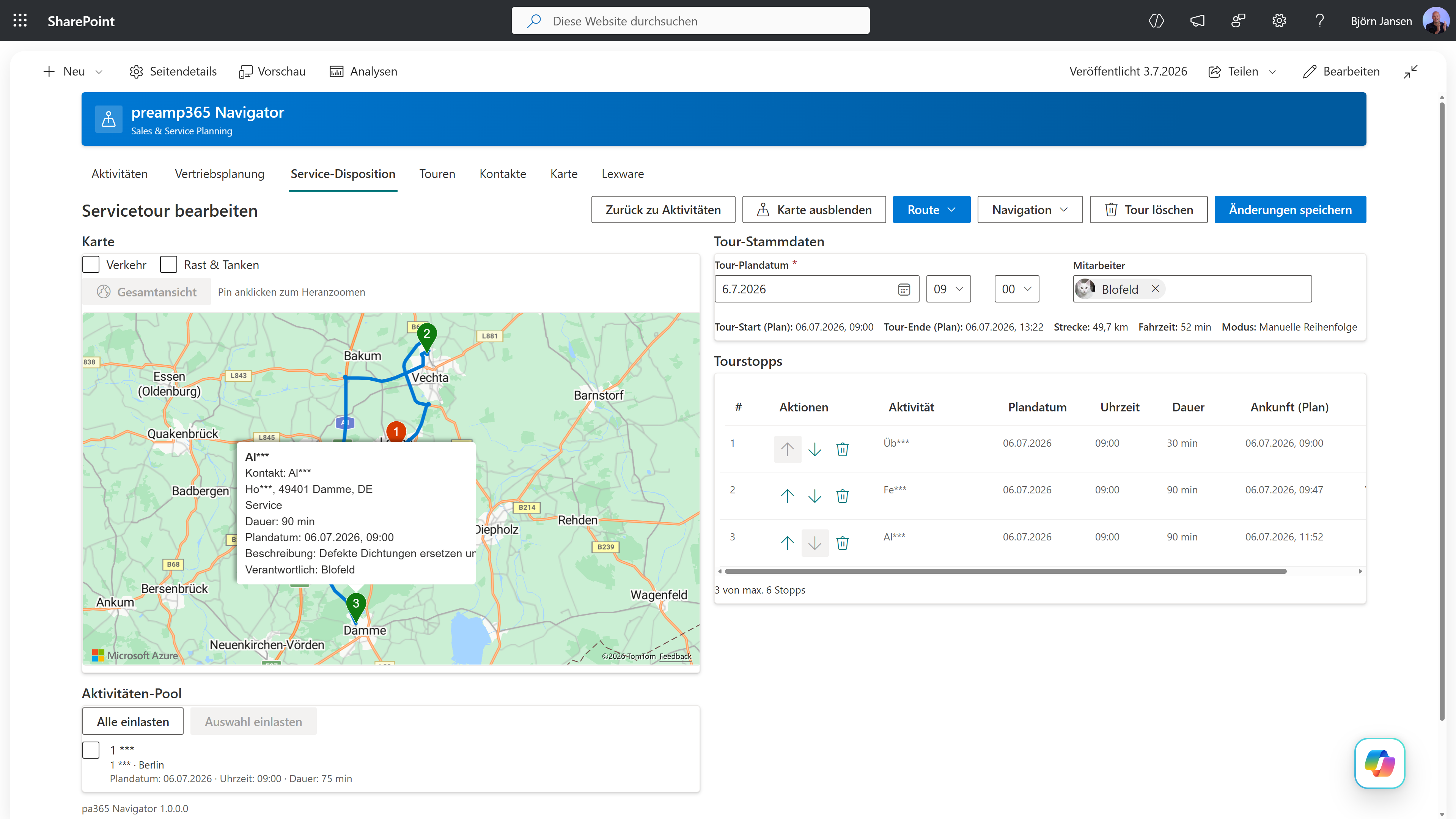Image resolution: width=1456 pixels, height=819 pixels.
Task: Switch to the Karte tab
Action: coord(563,174)
